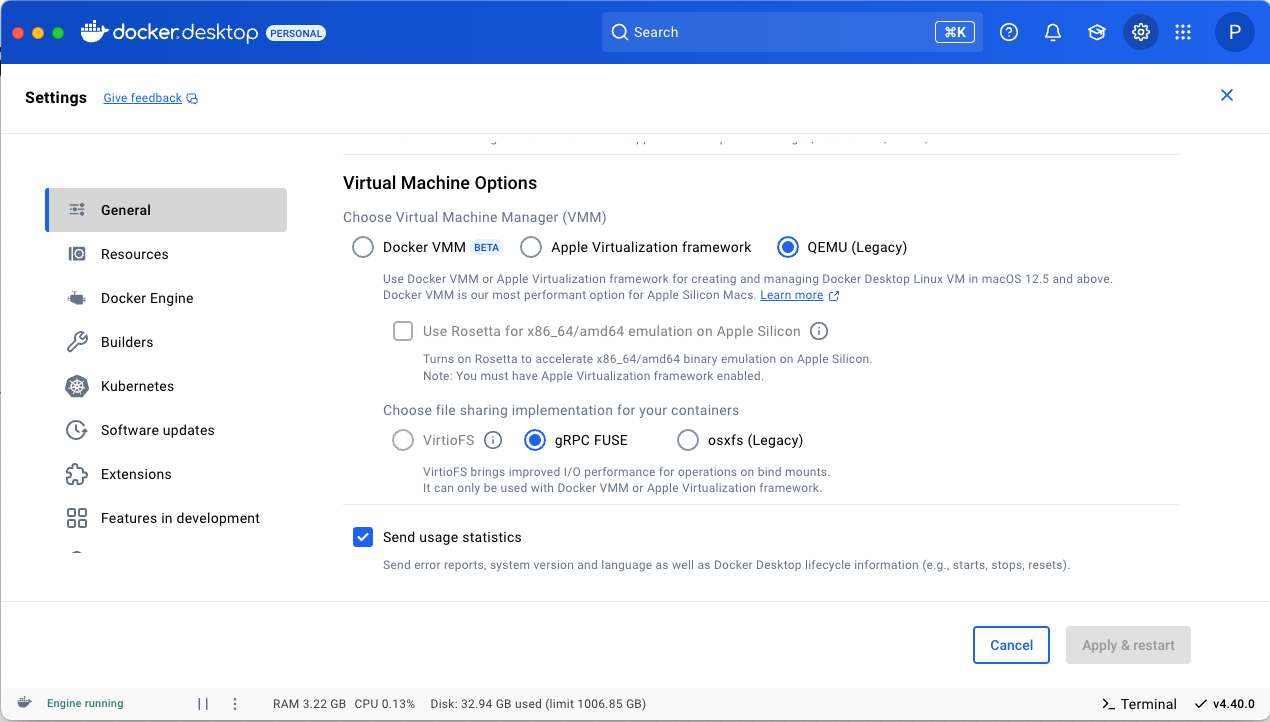Select the VirtioFS radio button
Screen dimensions: 1270x722
pos(403,440)
